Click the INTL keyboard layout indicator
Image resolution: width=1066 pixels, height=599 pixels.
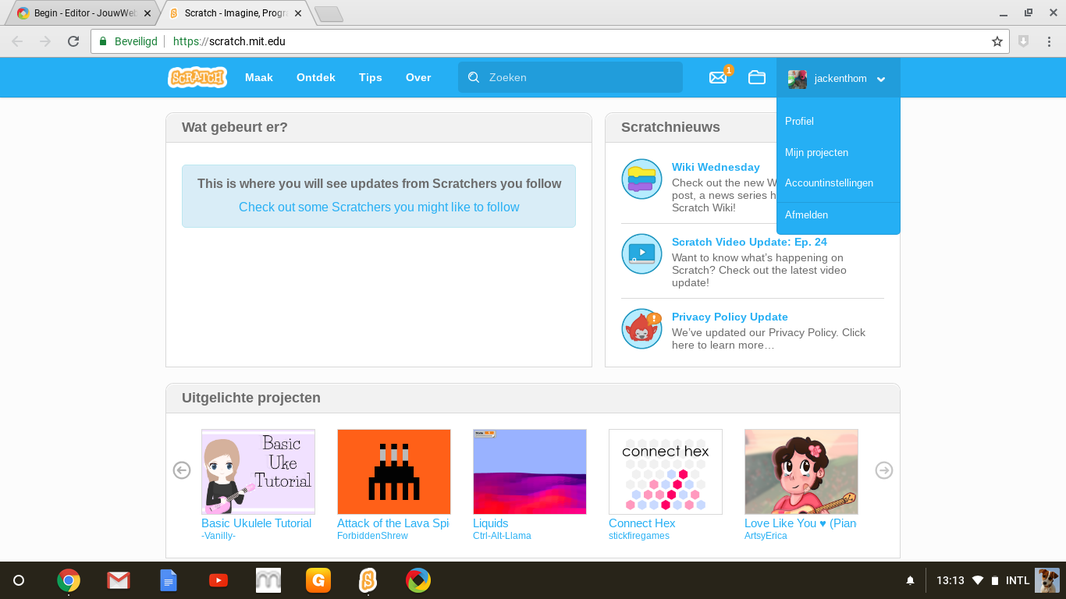pos(1018,581)
